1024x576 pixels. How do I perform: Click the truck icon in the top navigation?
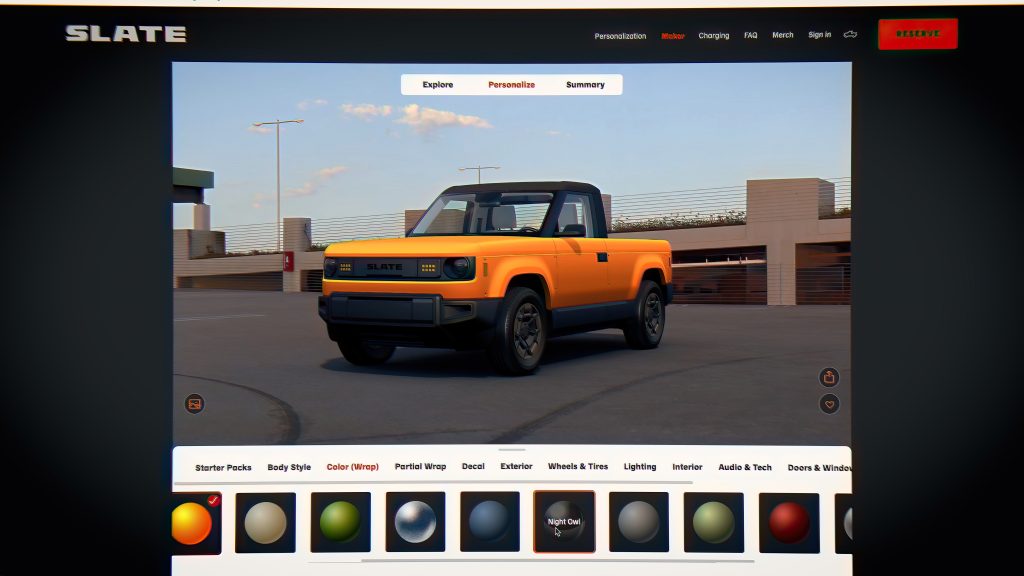[x=850, y=35]
